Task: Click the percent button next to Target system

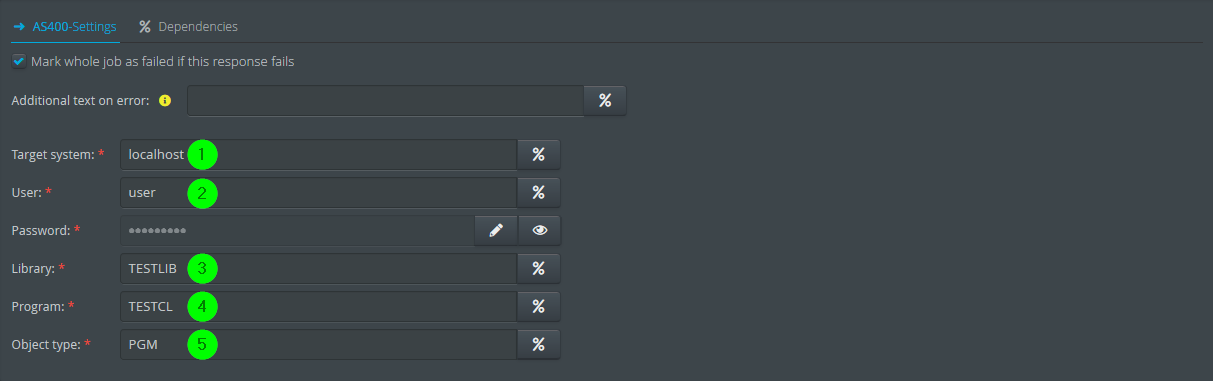Action: tap(538, 155)
